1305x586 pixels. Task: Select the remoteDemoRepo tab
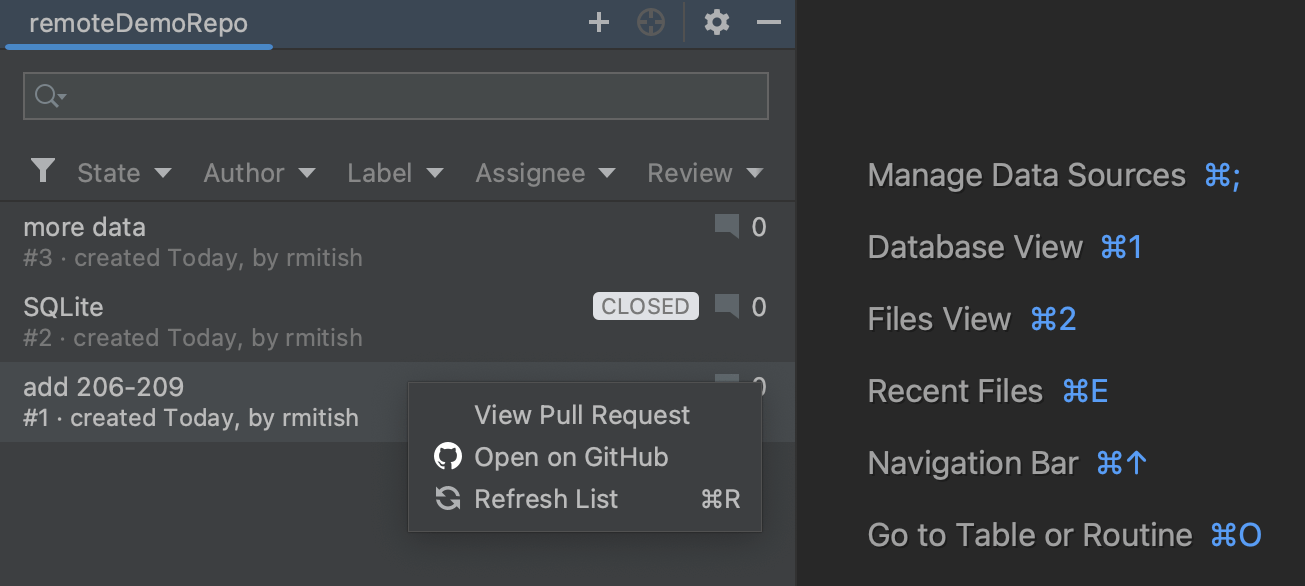[x=138, y=22]
